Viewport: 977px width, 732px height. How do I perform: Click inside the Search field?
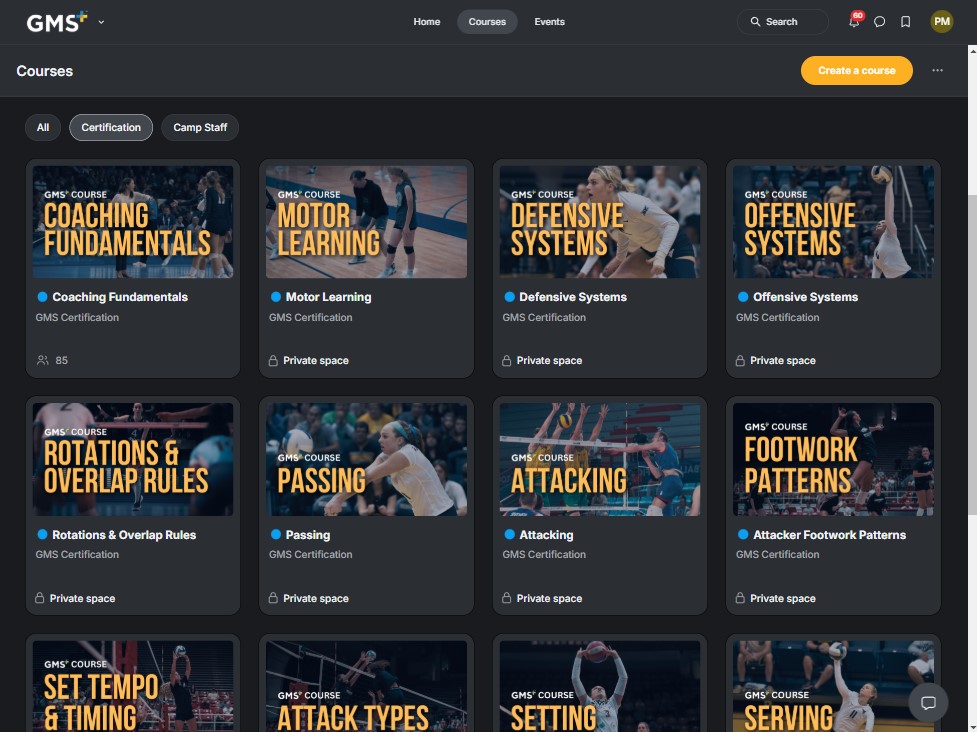(783, 22)
